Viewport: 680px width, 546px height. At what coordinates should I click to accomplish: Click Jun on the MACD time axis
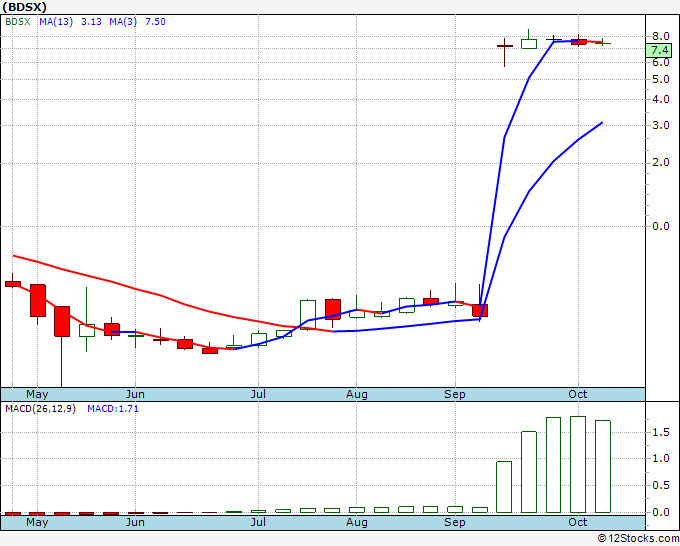click(135, 522)
